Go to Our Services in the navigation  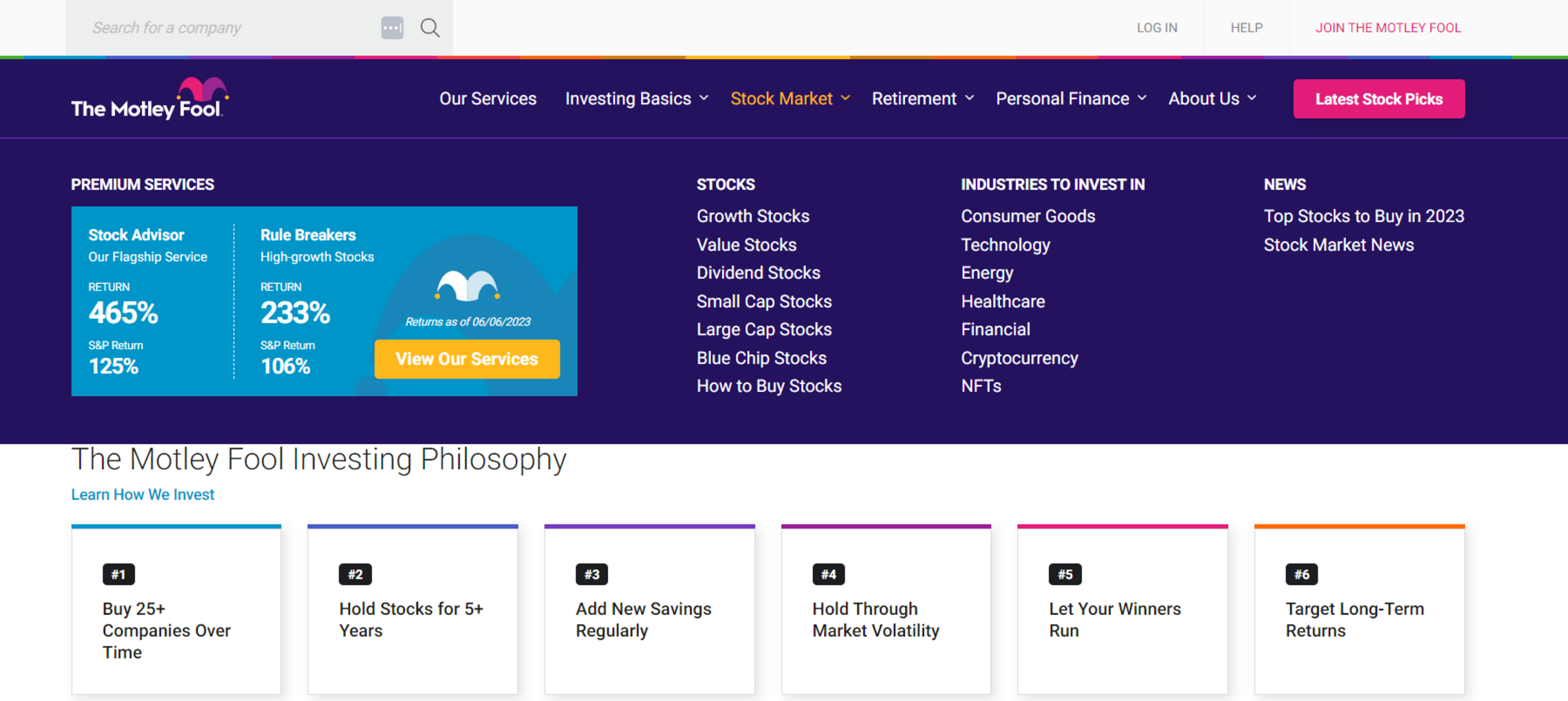pyautogui.click(x=488, y=99)
